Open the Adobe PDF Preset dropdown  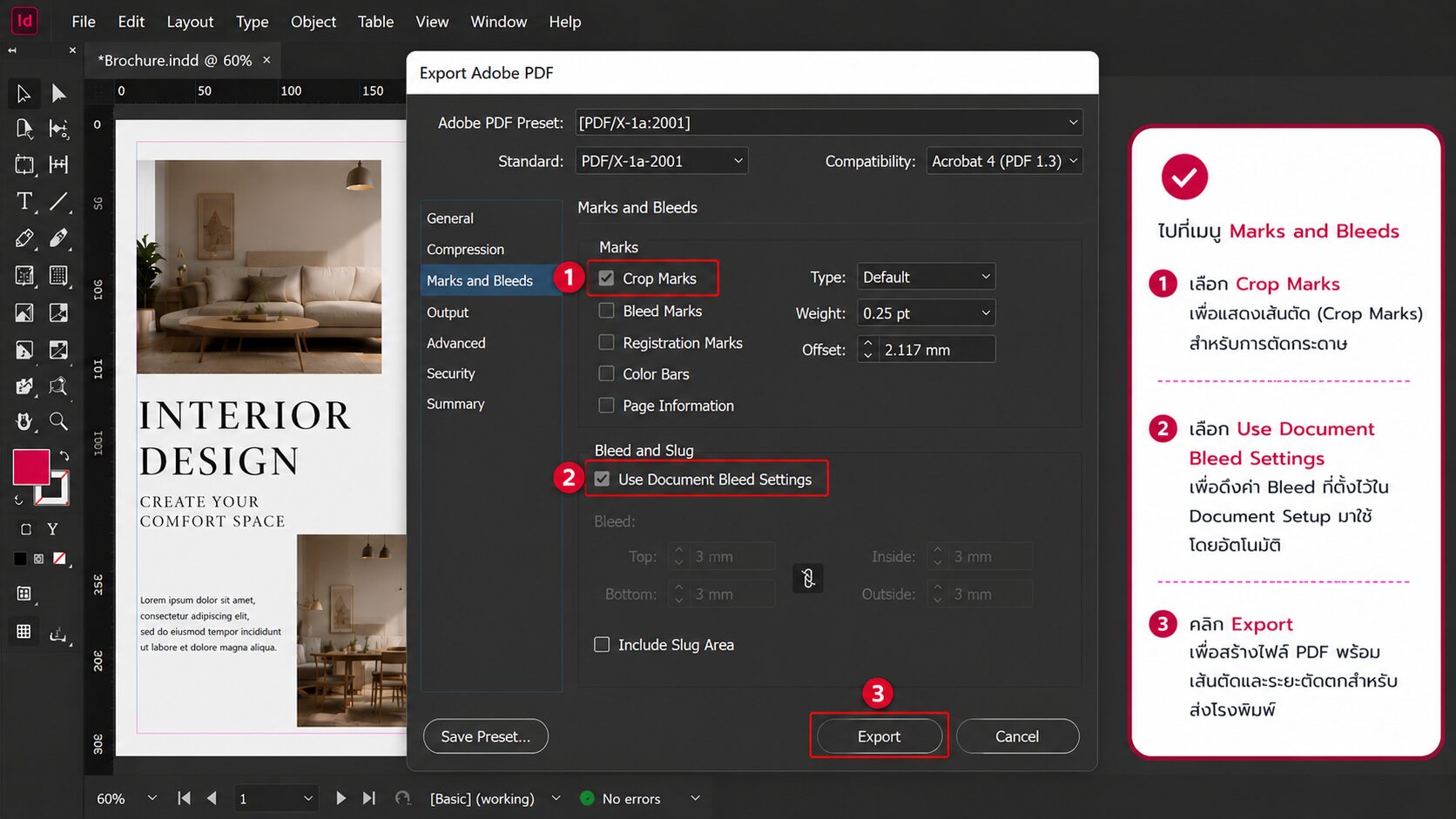[829, 123]
